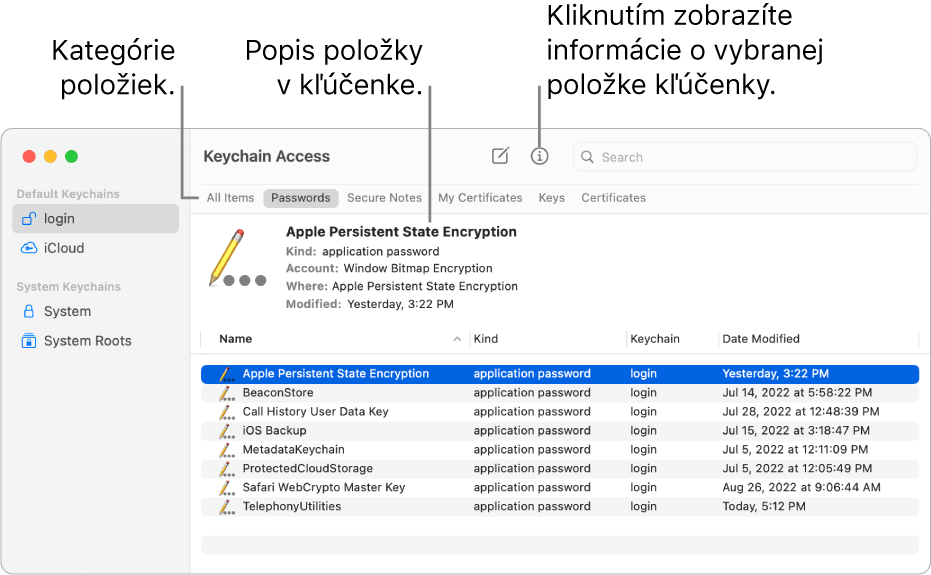Switch to All Items category
Image resolution: width=931 pixels, height=575 pixels.
pyautogui.click(x=230, y=198)
